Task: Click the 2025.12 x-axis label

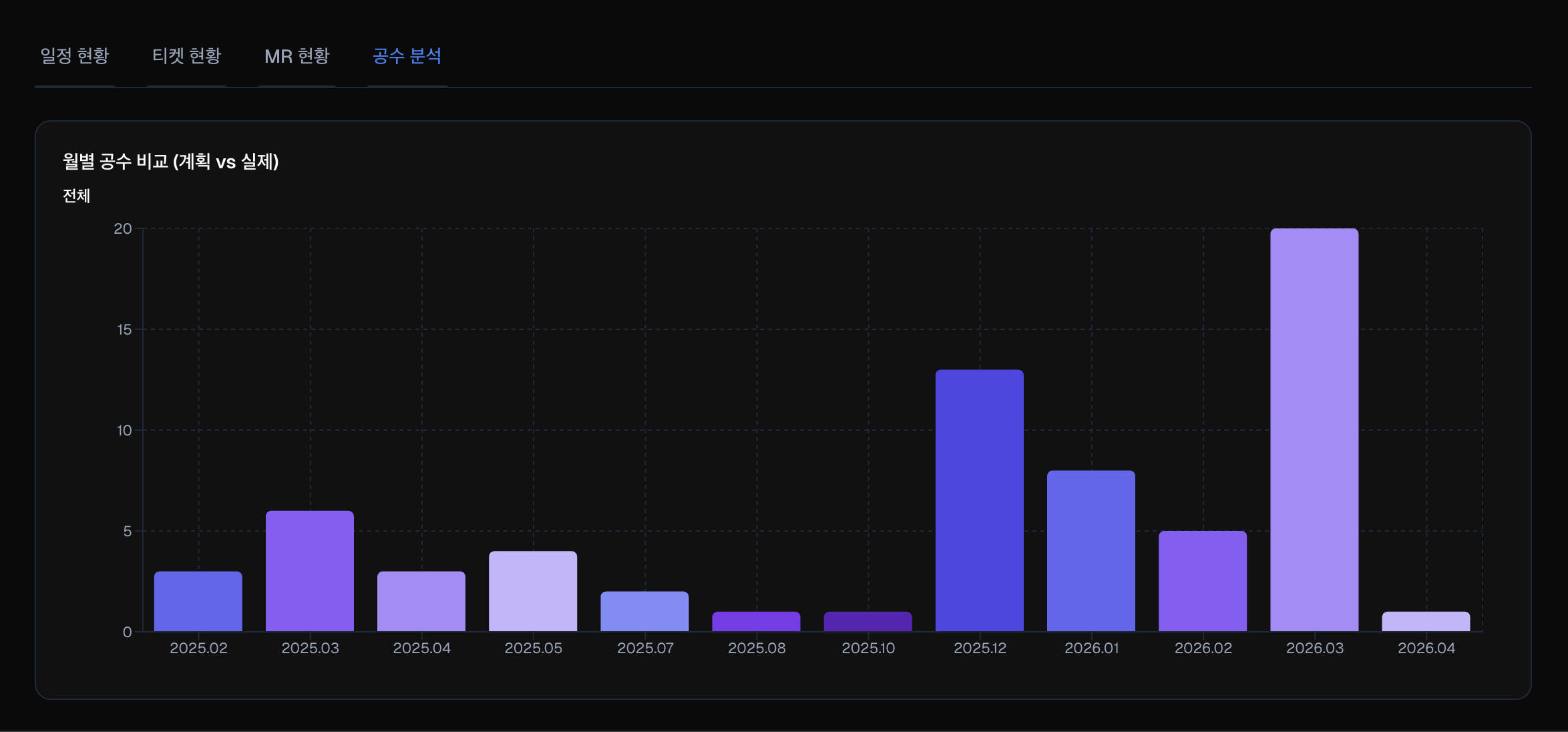Action: [980, 648]
